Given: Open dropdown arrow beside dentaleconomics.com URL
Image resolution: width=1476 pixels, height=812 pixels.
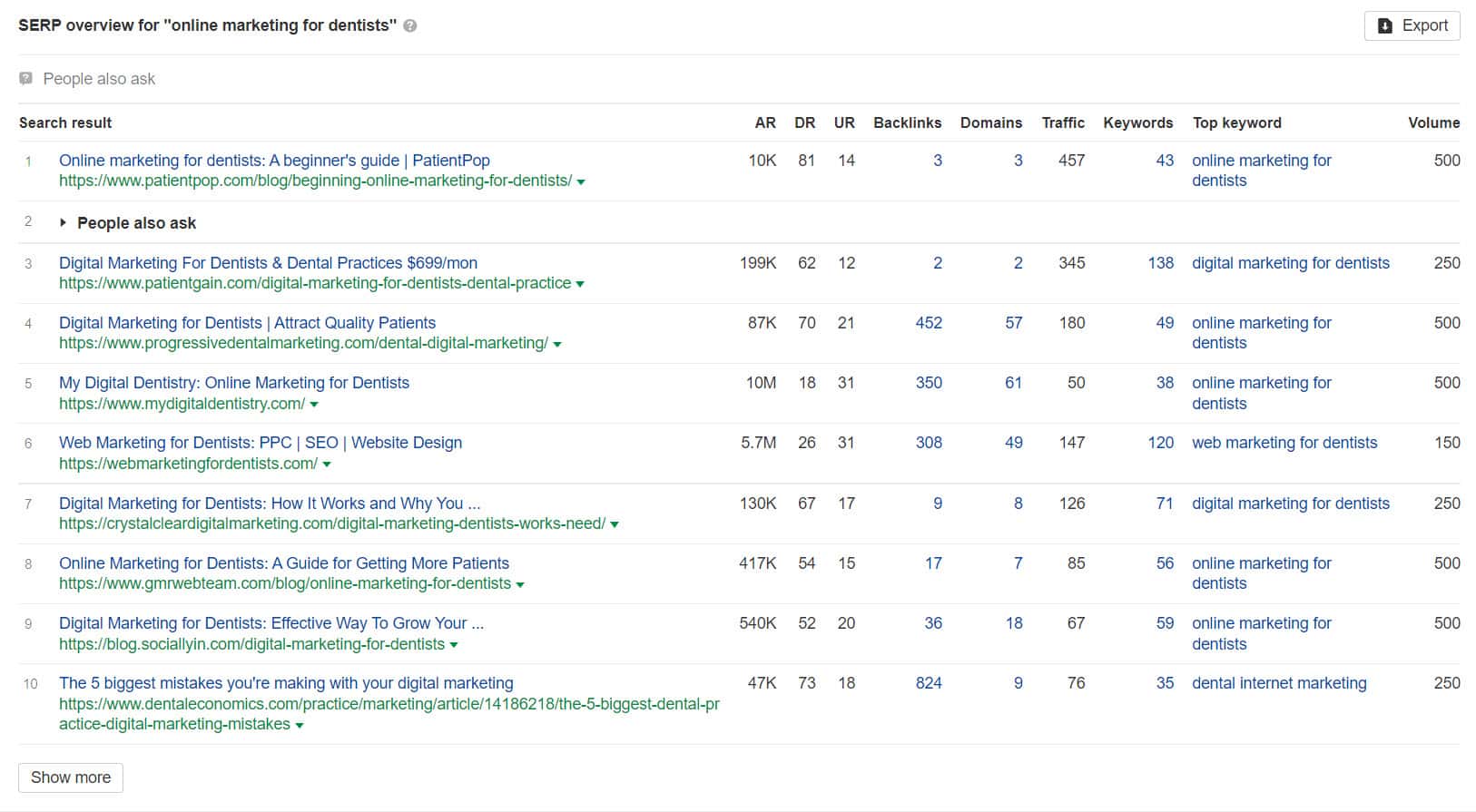Looking at the screenshot, I should (300, 725).
